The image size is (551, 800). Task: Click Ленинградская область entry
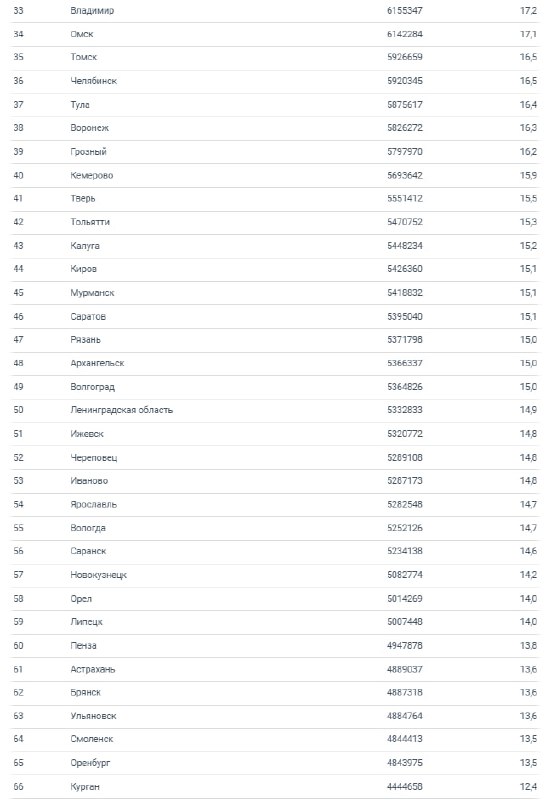click(121, 410)
